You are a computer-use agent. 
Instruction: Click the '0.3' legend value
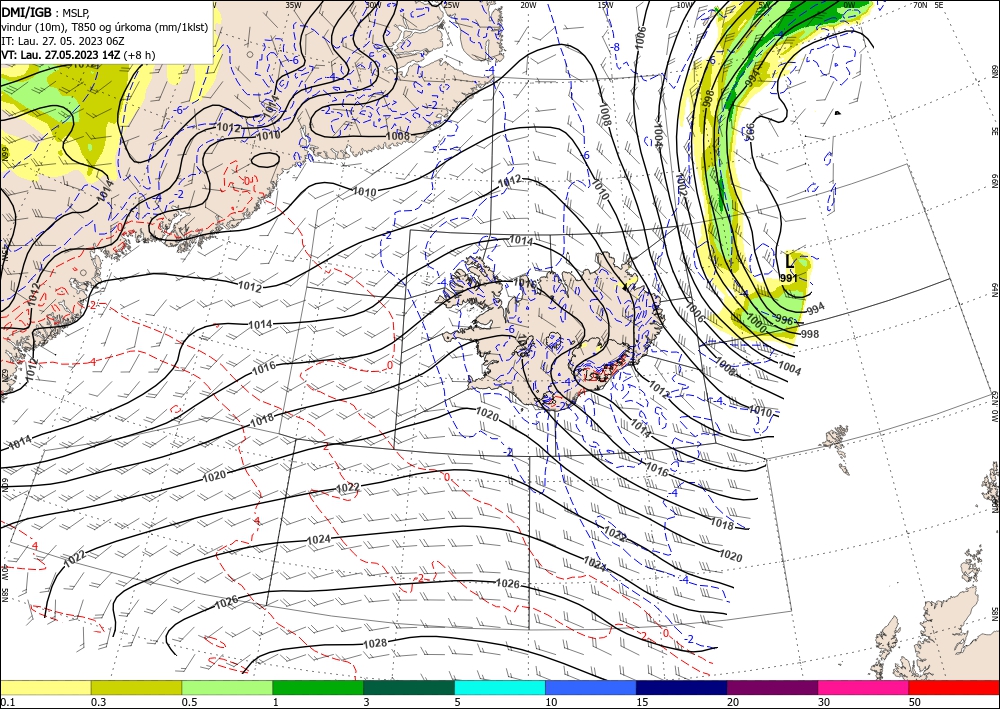coord(98,702)
